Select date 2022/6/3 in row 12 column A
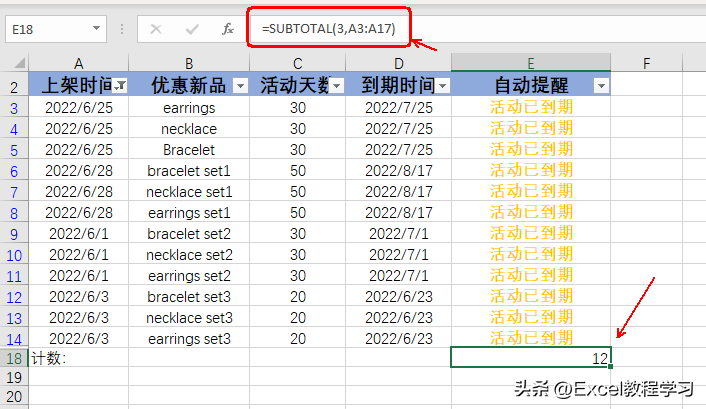This screenshot has width=706, height=409. point(79,296)
